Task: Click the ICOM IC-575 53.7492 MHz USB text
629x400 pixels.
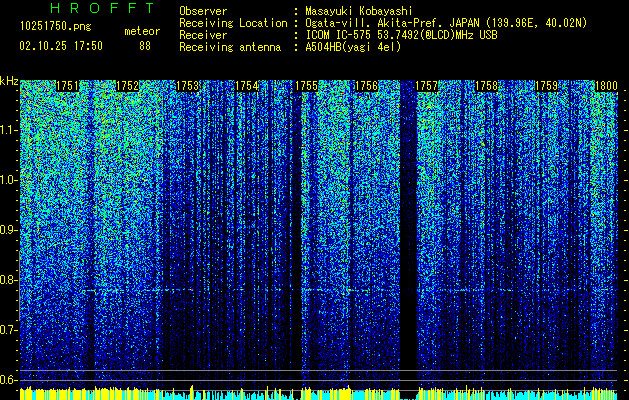Action: click(401, 35)
